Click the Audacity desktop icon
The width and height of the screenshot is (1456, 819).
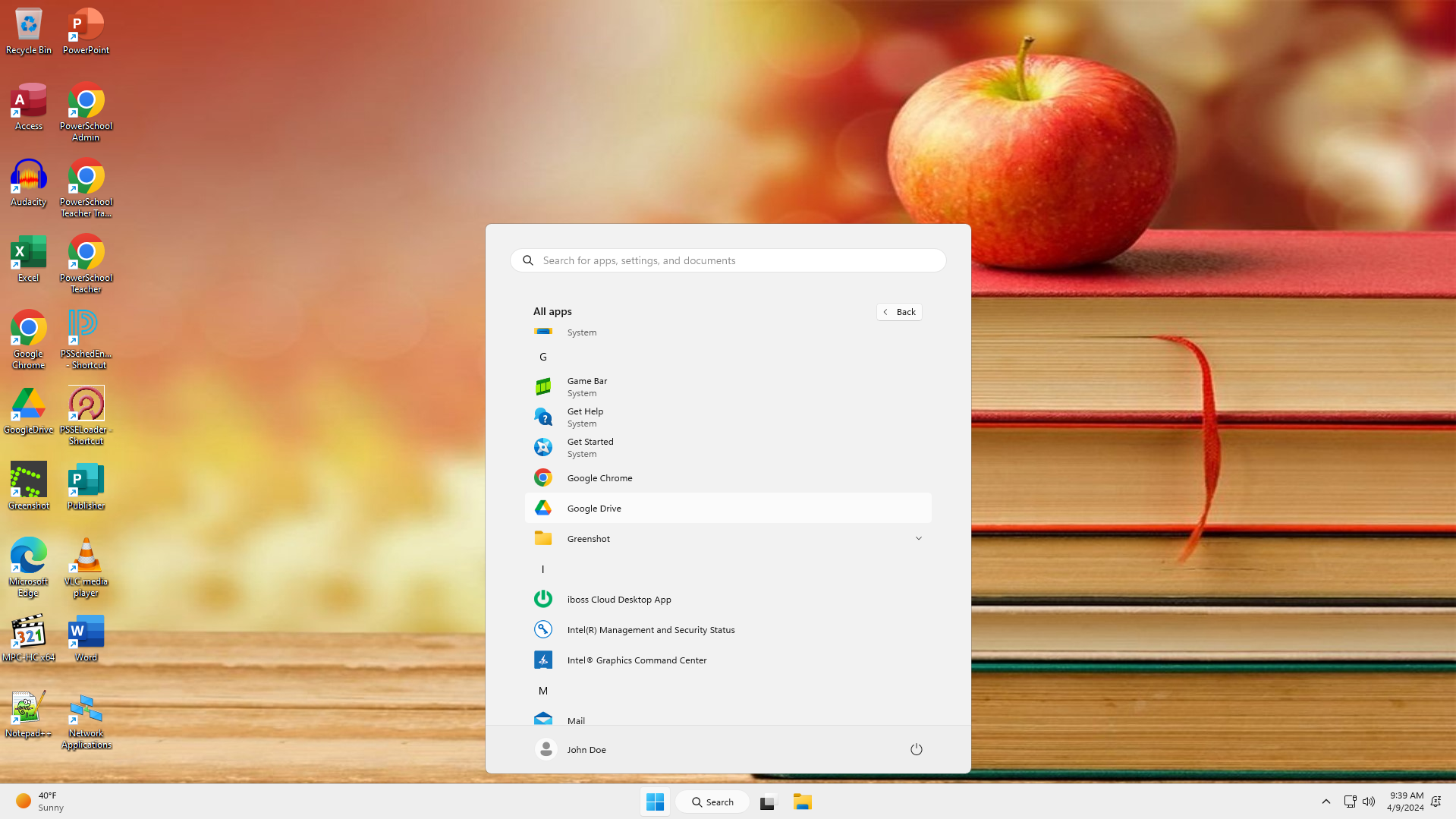[29, 183]
